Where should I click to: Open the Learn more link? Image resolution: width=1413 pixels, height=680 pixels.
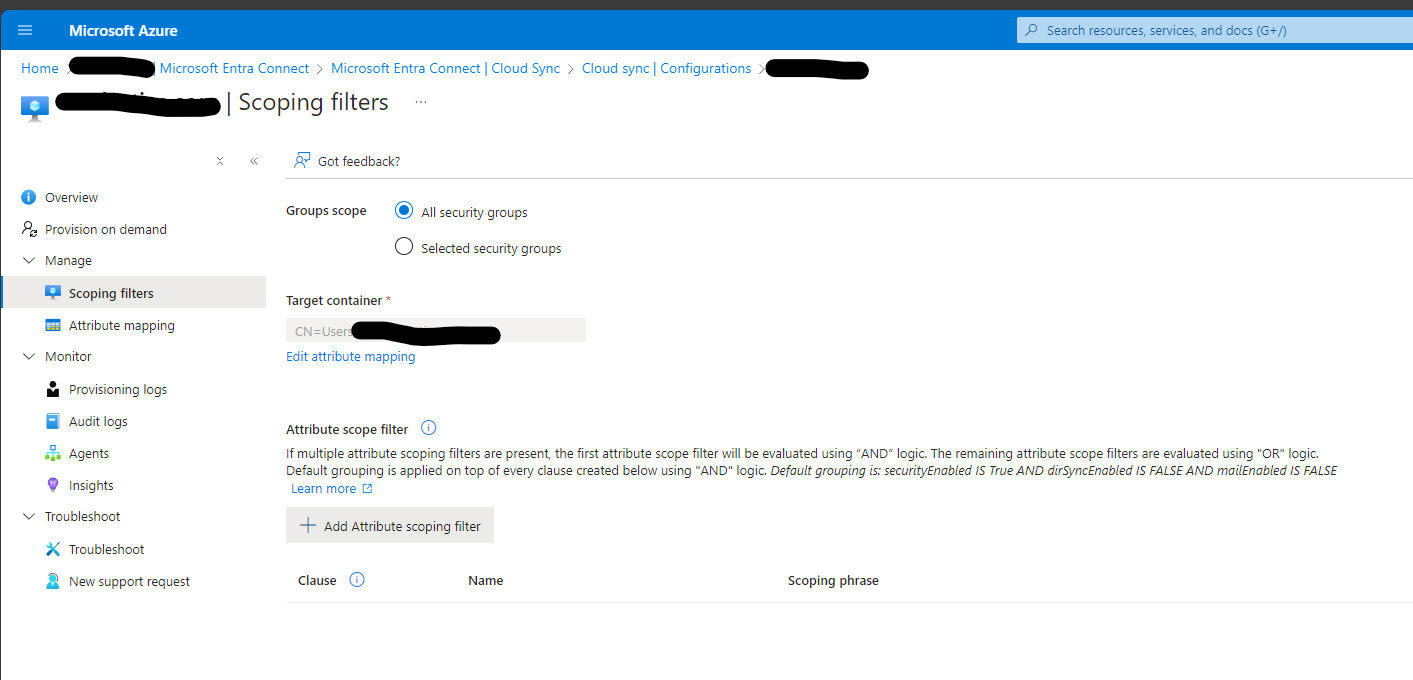coord(323,489)
